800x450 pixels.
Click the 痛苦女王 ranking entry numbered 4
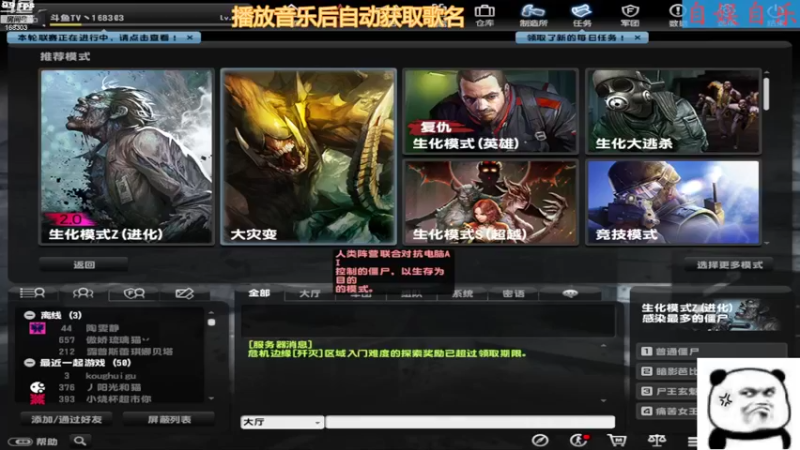point(669,411)
